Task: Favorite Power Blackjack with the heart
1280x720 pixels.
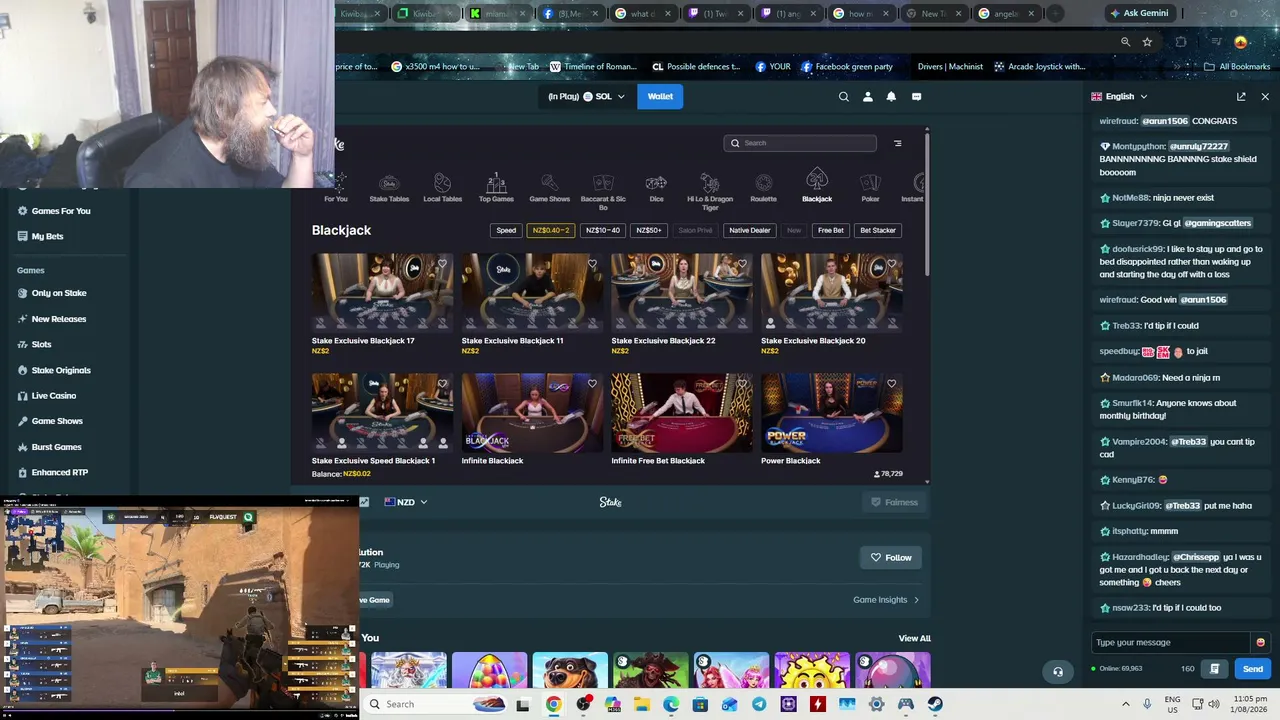Action: tap(892, 384)
